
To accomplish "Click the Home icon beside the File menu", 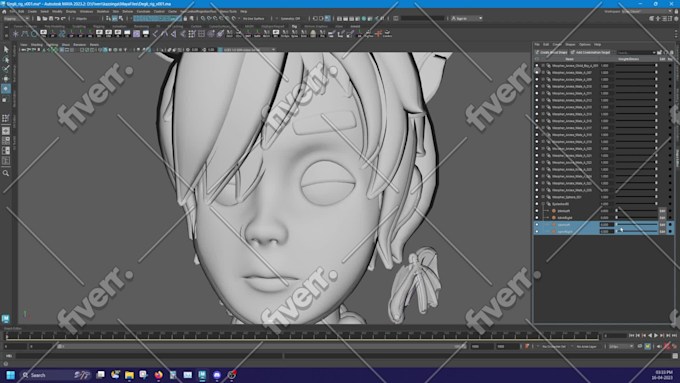I will (x=4, y=11).
